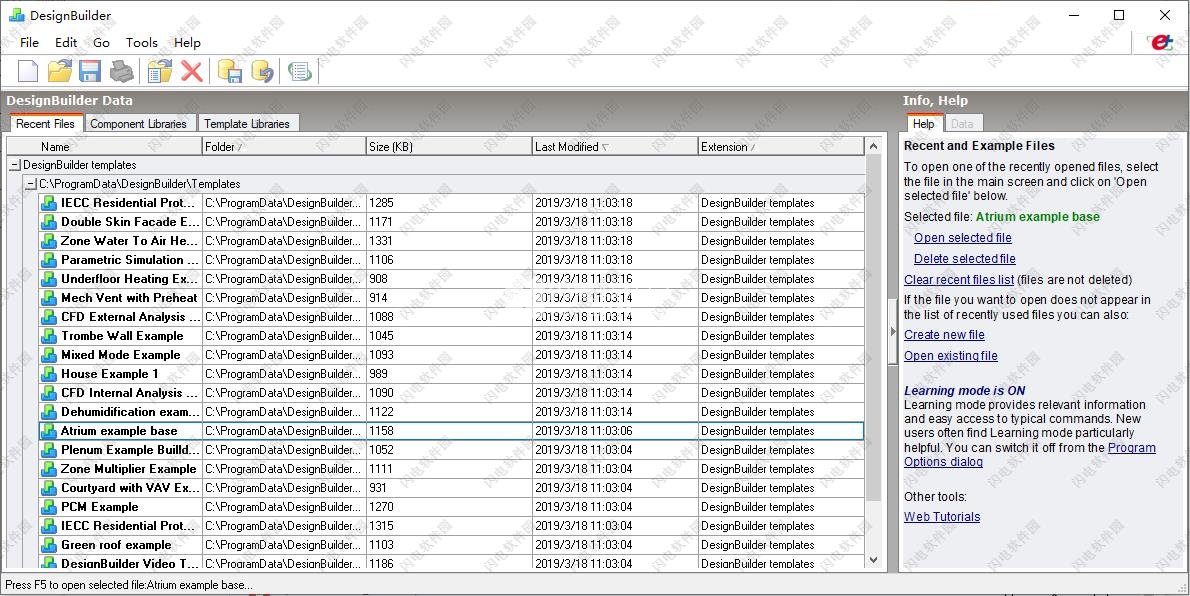
Task: Click the icon beside Atrium example base
Action: (x=49, y=431)
